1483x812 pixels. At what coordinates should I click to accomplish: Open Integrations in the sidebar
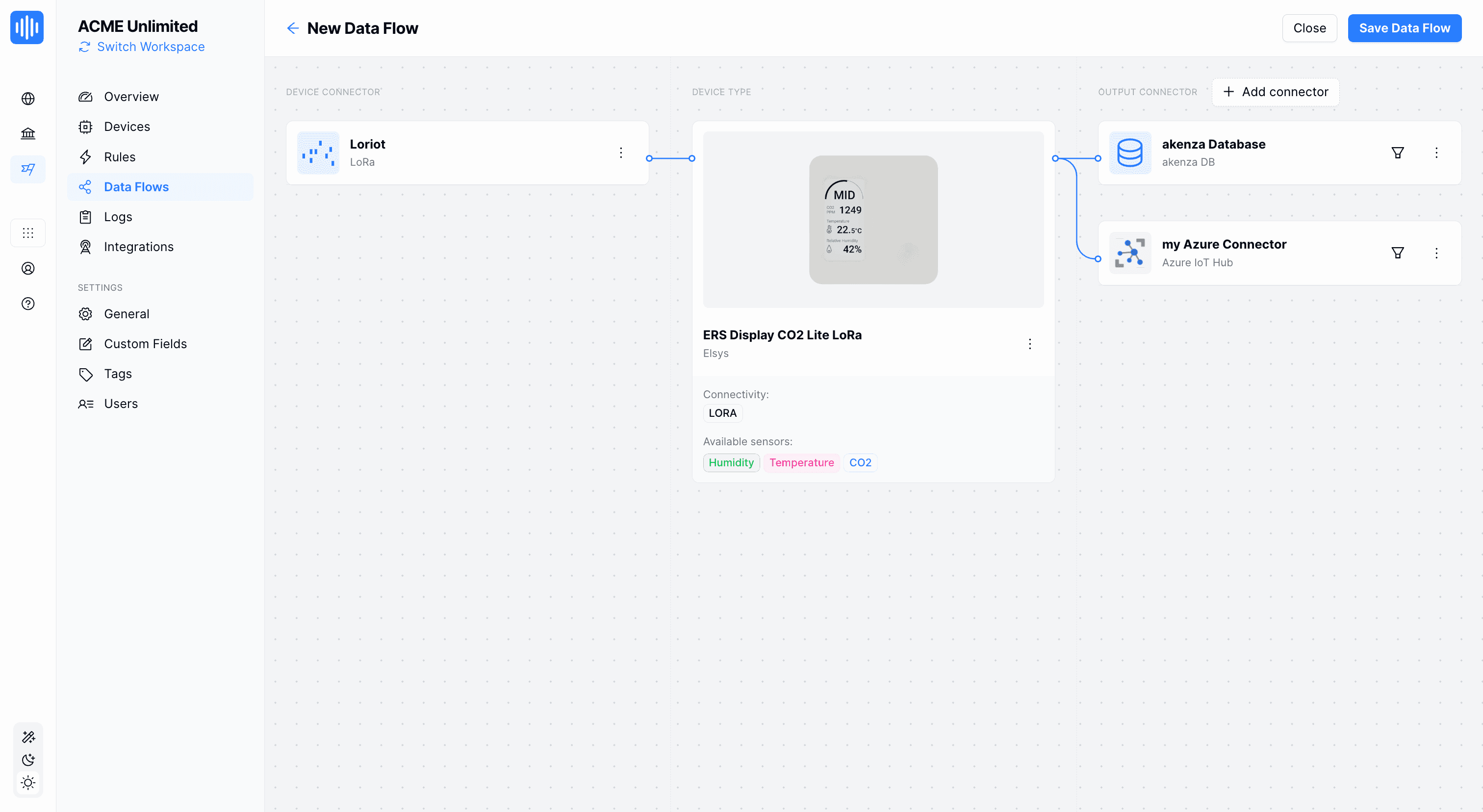(x=160, y=247)
